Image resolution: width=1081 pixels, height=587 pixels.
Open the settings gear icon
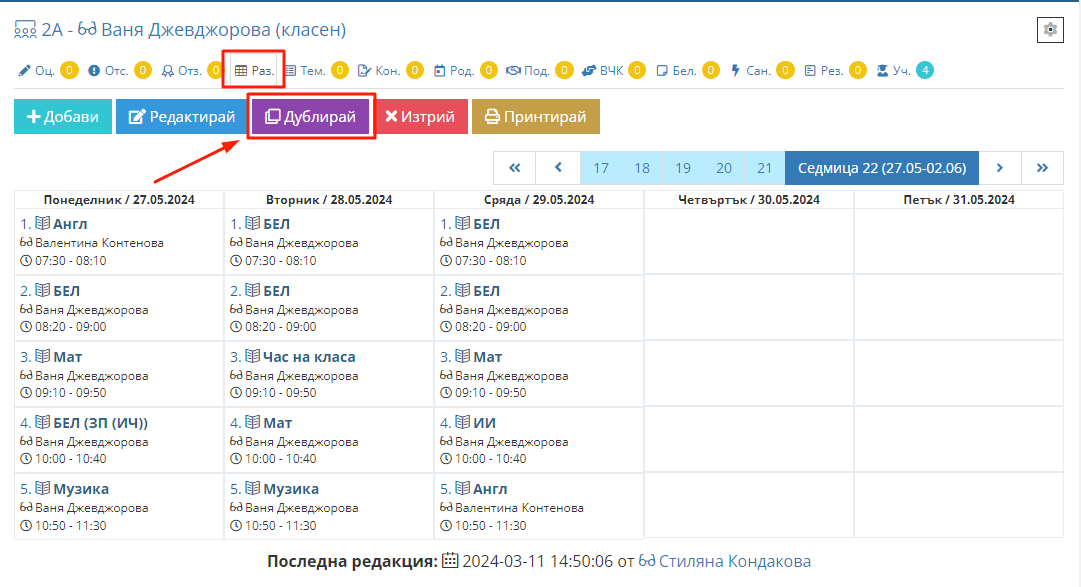point(1050,30)
